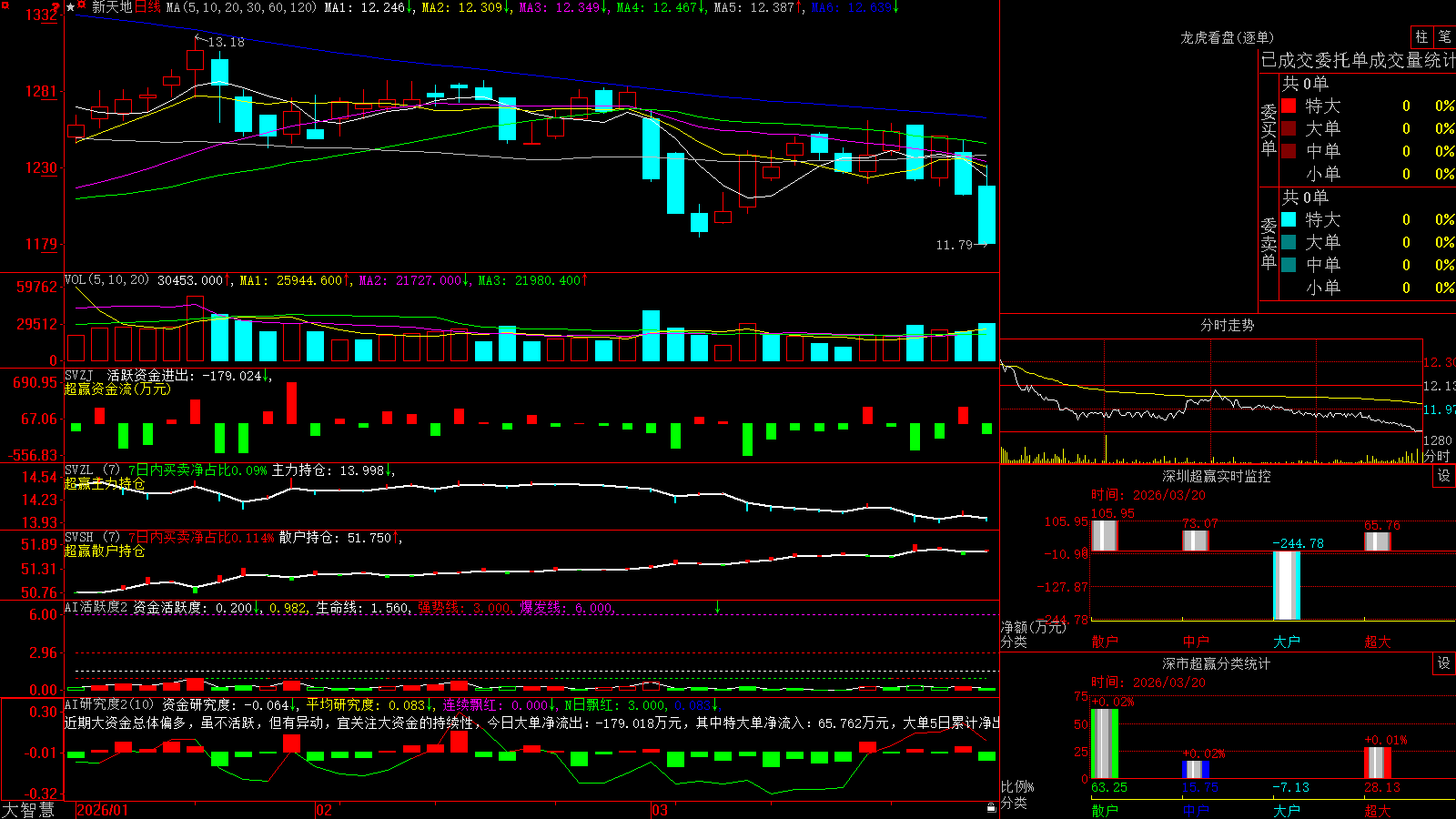Click the 分时走势 panel title
The width and height of the screenshot is (1456, 819).
tap(1227, 325)
